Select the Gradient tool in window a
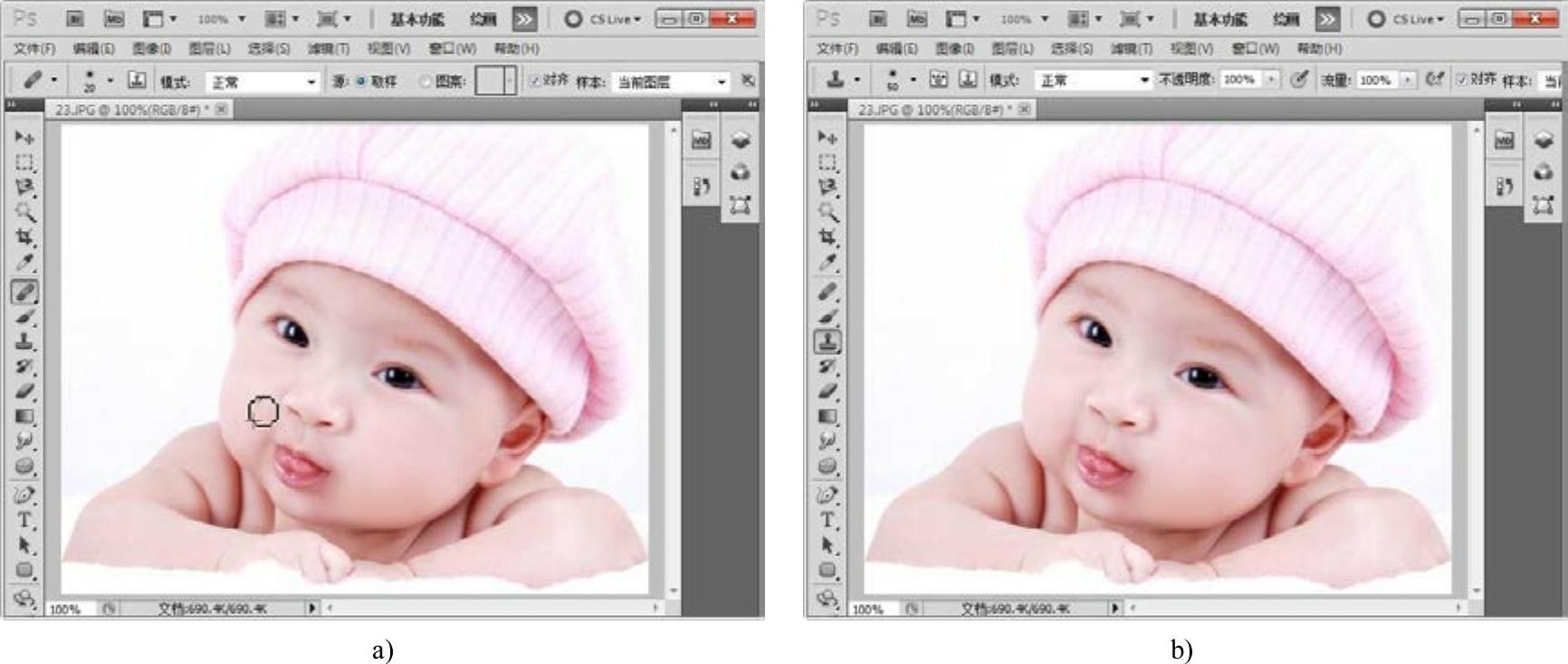 pos(24,417)
